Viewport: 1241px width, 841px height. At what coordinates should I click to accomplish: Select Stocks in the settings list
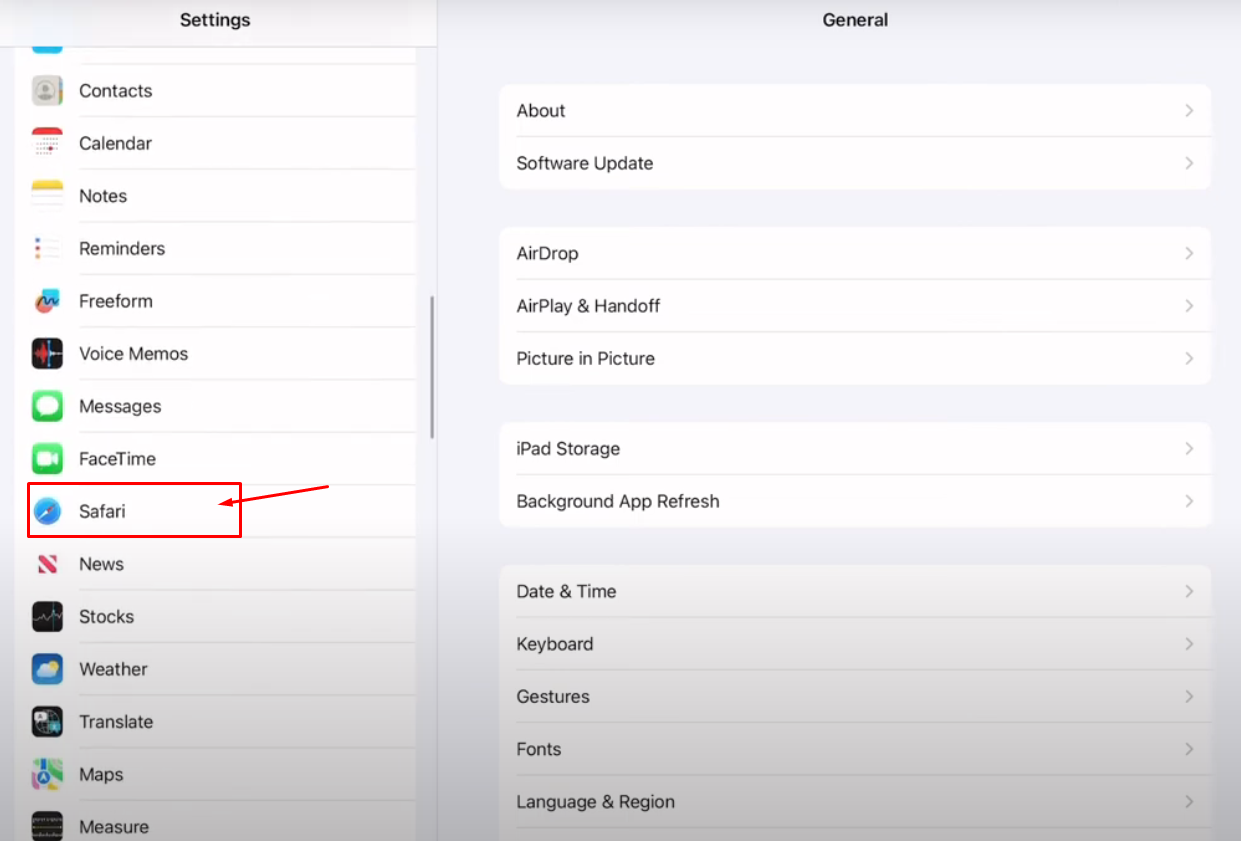[106, 617]
